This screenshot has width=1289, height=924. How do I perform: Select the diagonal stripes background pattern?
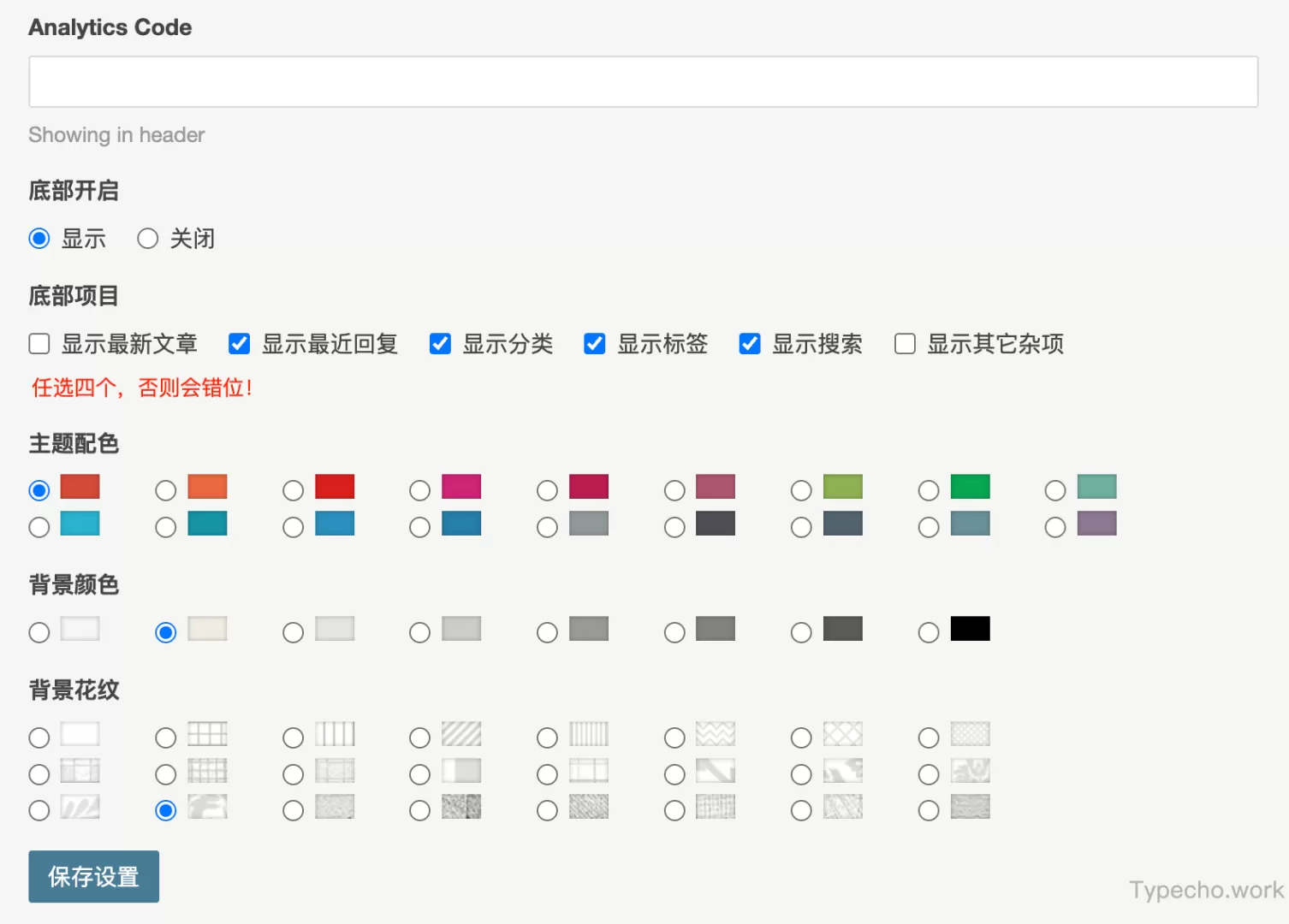419,737
